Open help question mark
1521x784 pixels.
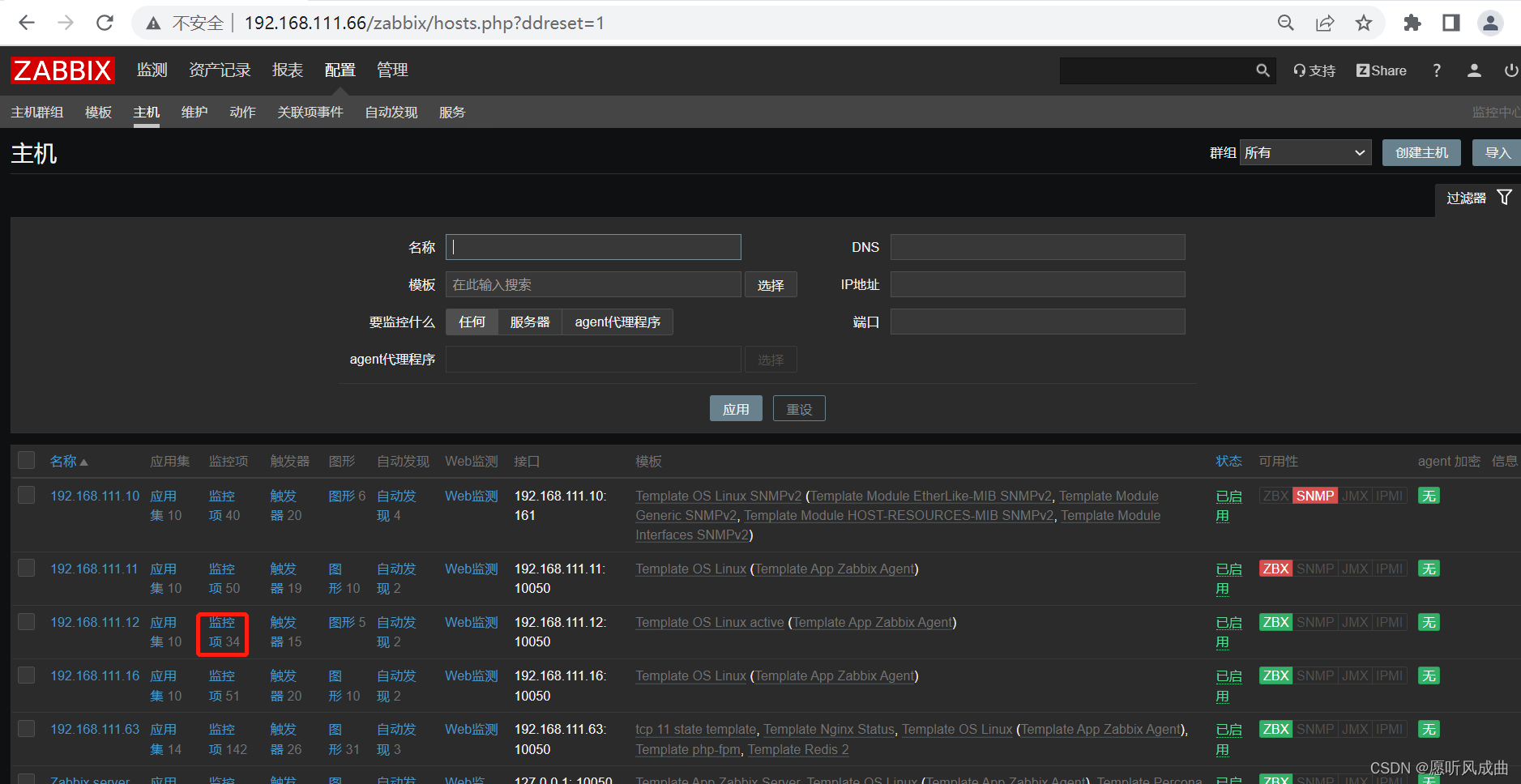click(1437, 70)
